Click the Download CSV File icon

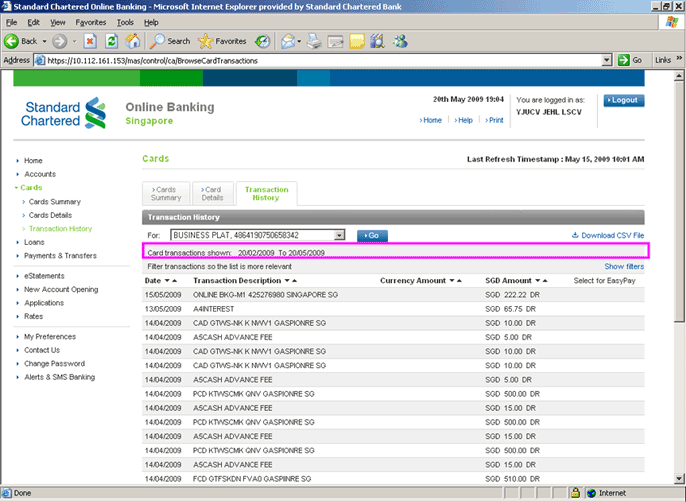tap(575, 235)
